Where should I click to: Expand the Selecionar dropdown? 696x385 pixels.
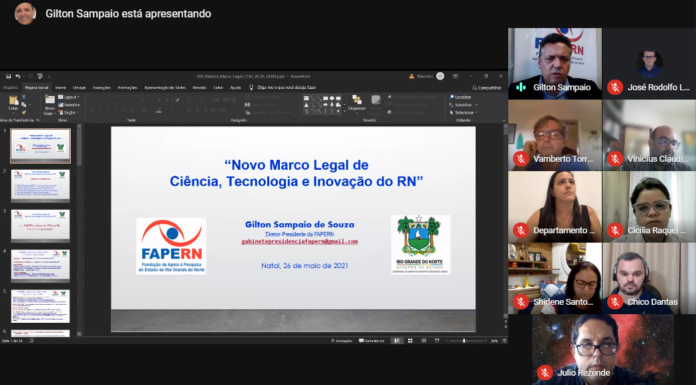pyautogui.click(x=463, y=113)
